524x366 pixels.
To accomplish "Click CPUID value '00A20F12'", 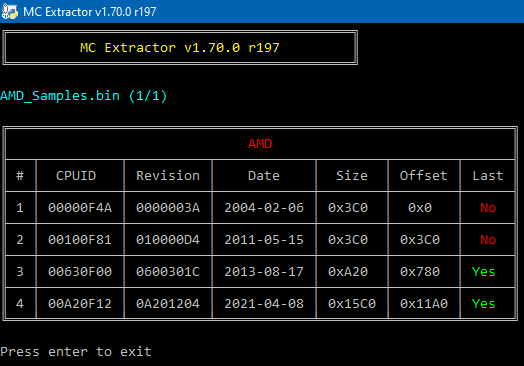I will 80,303.
